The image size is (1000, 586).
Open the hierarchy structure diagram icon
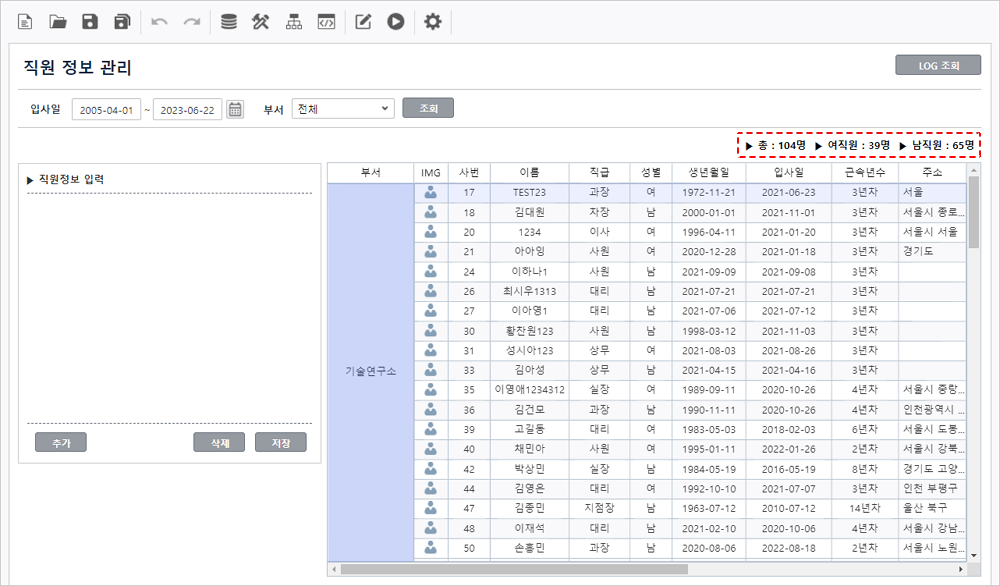[x=293, y=22]
